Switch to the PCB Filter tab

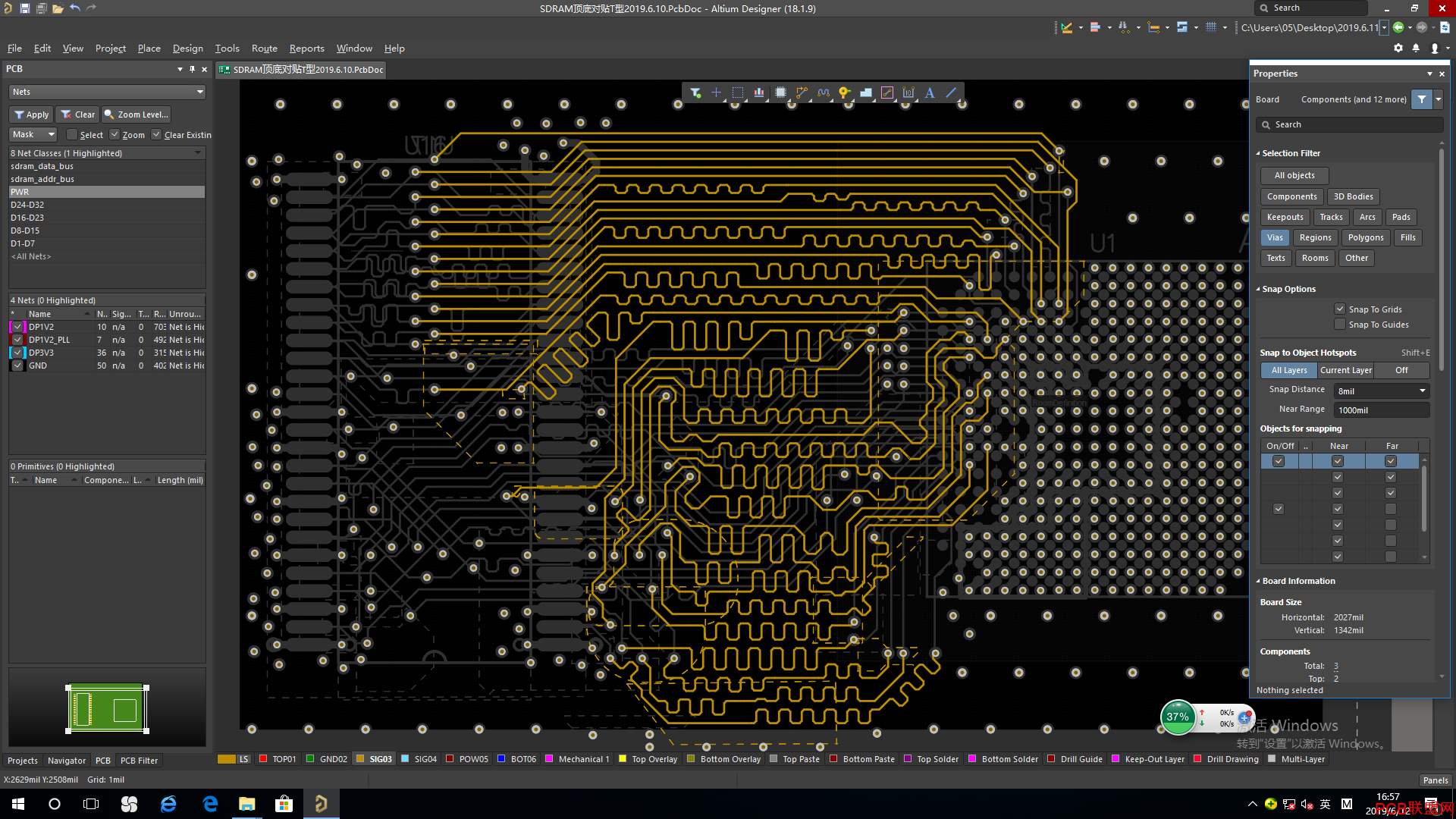tap(139, 760)
